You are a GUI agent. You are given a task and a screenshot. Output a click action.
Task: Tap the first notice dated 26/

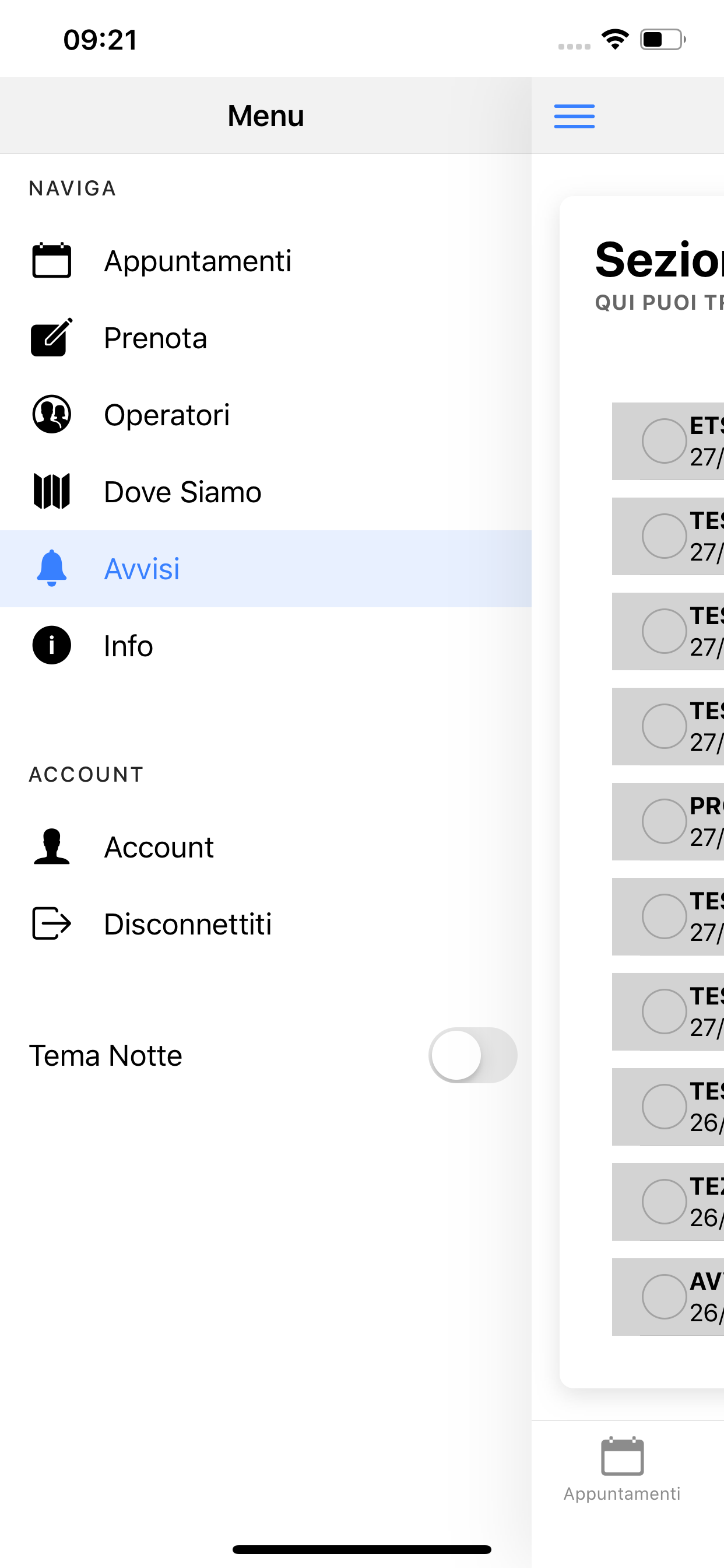668,1107
